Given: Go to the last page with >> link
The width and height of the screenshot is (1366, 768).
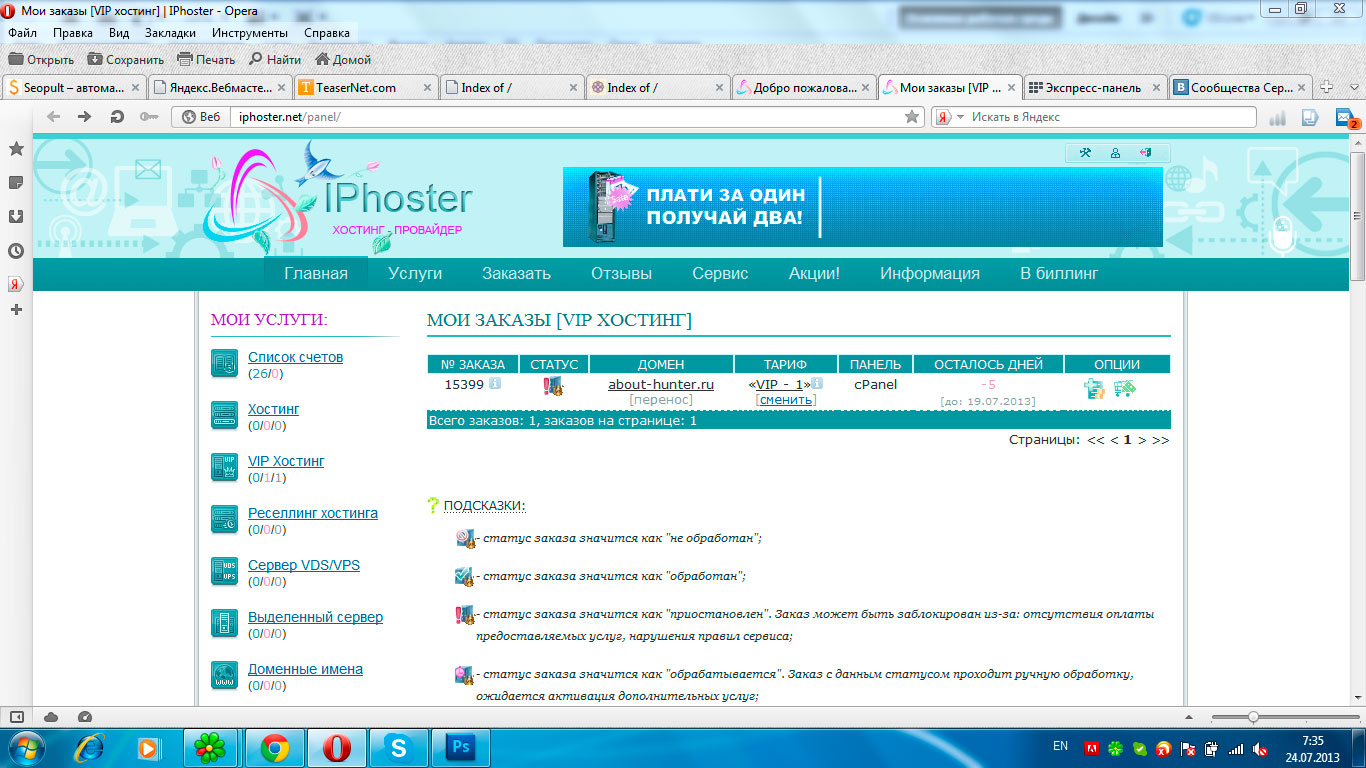Looking at the screenshot, I should 1160,440.
